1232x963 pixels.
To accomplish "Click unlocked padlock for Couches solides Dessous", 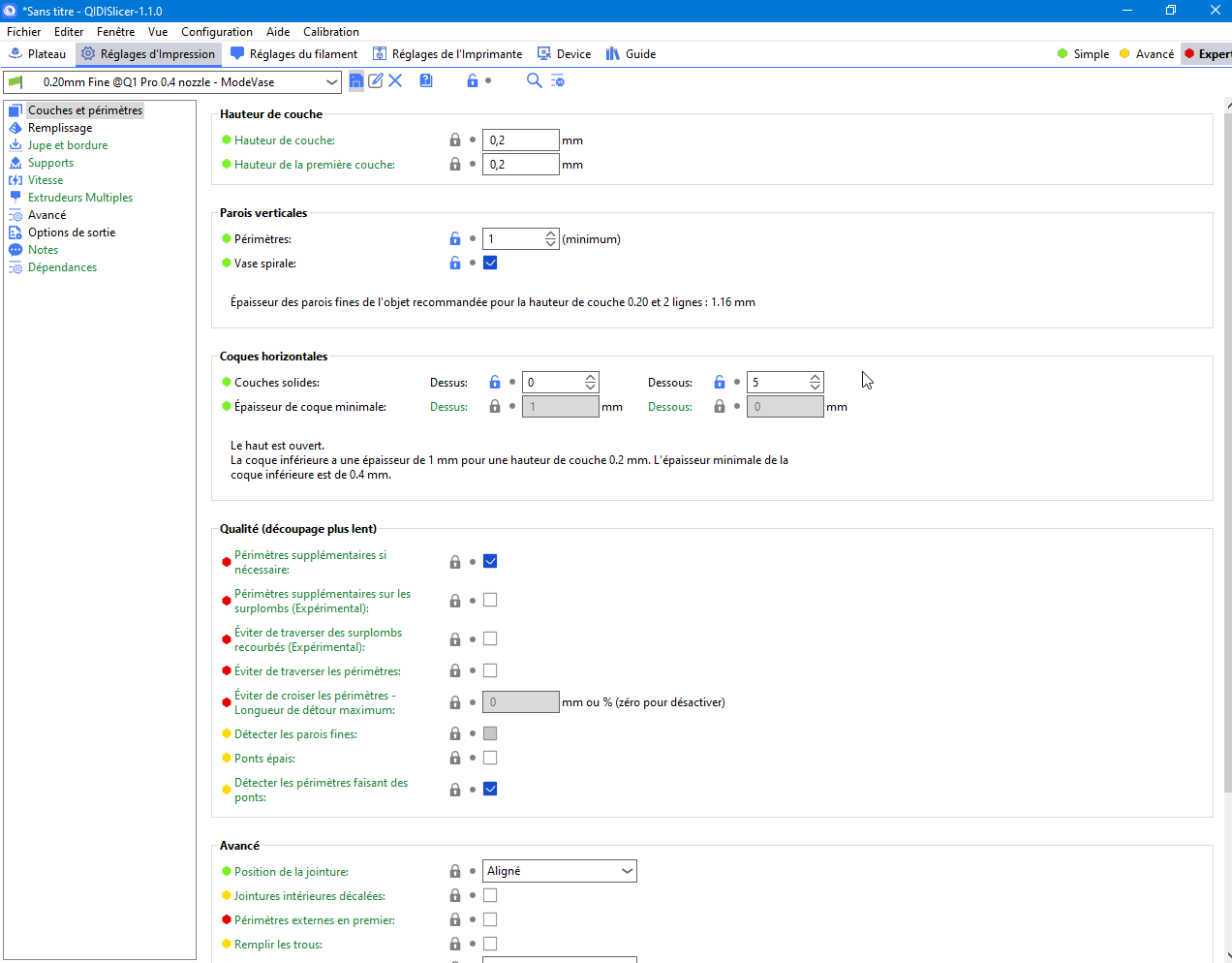I will pyautogui.click(x=720, y=383).
